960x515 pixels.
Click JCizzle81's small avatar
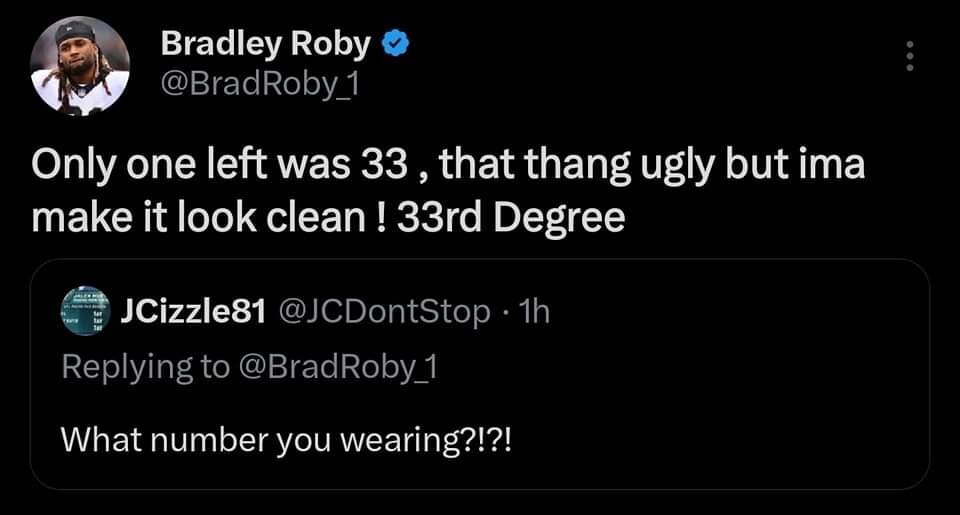(84, 311)
